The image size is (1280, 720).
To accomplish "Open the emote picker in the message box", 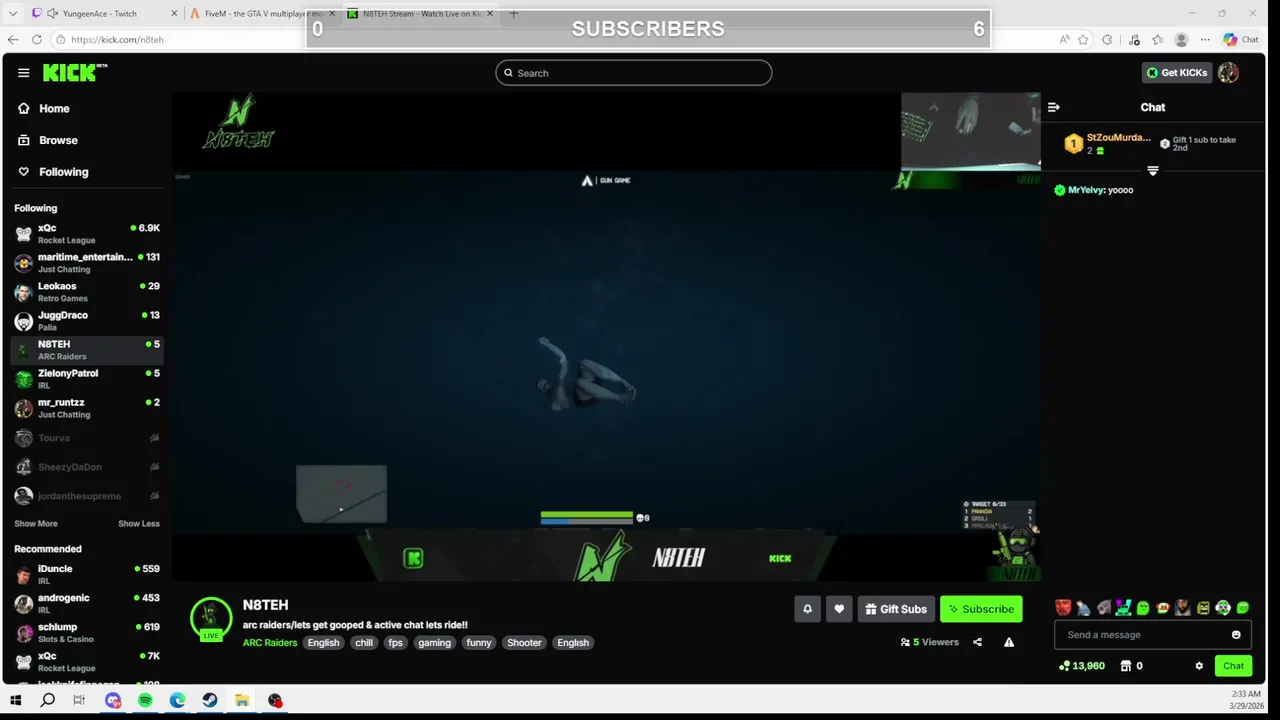I will pyautogui.click(x=1236, y=635).
